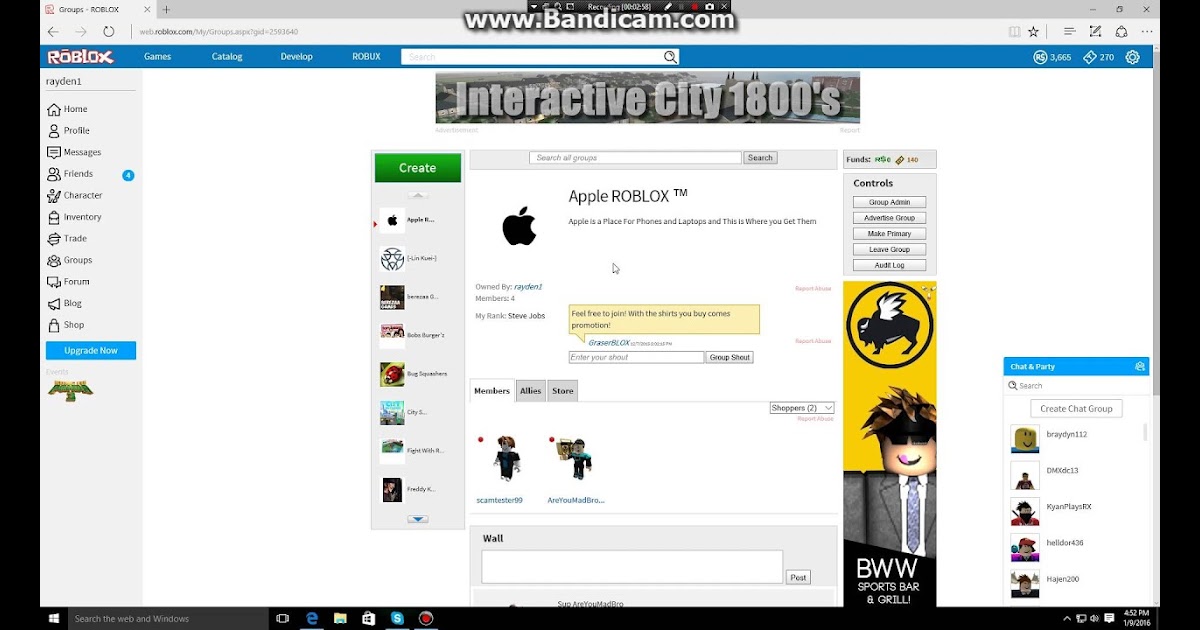Click the Search all groups field

pyautogui.click(x=635, y=158)
